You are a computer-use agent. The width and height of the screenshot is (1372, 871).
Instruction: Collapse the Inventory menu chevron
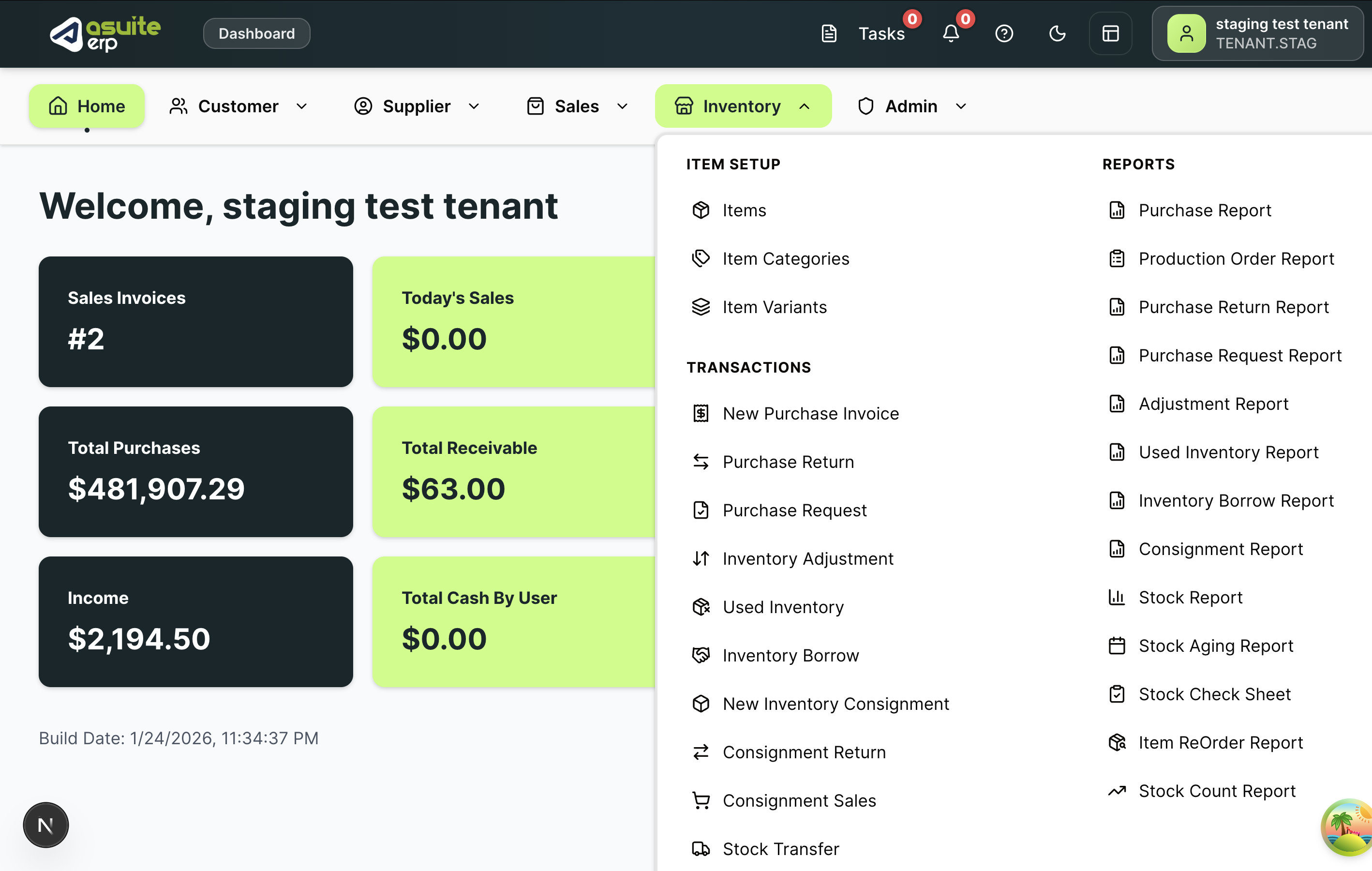coord(804,106)
